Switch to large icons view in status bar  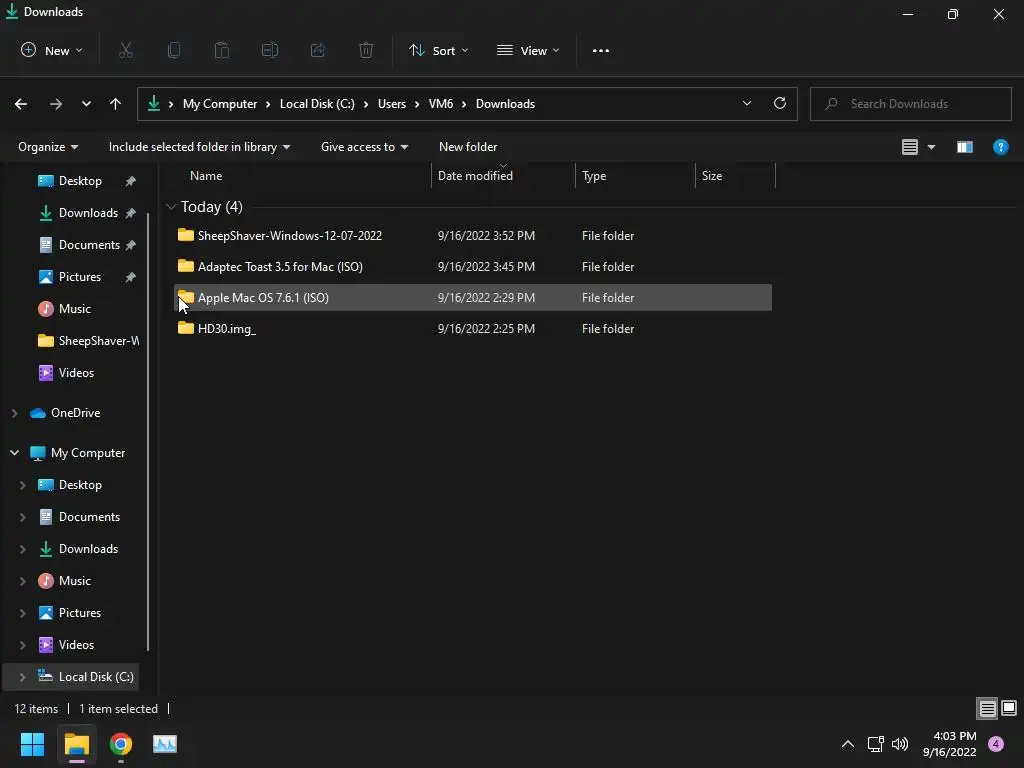coord(1009,708)
